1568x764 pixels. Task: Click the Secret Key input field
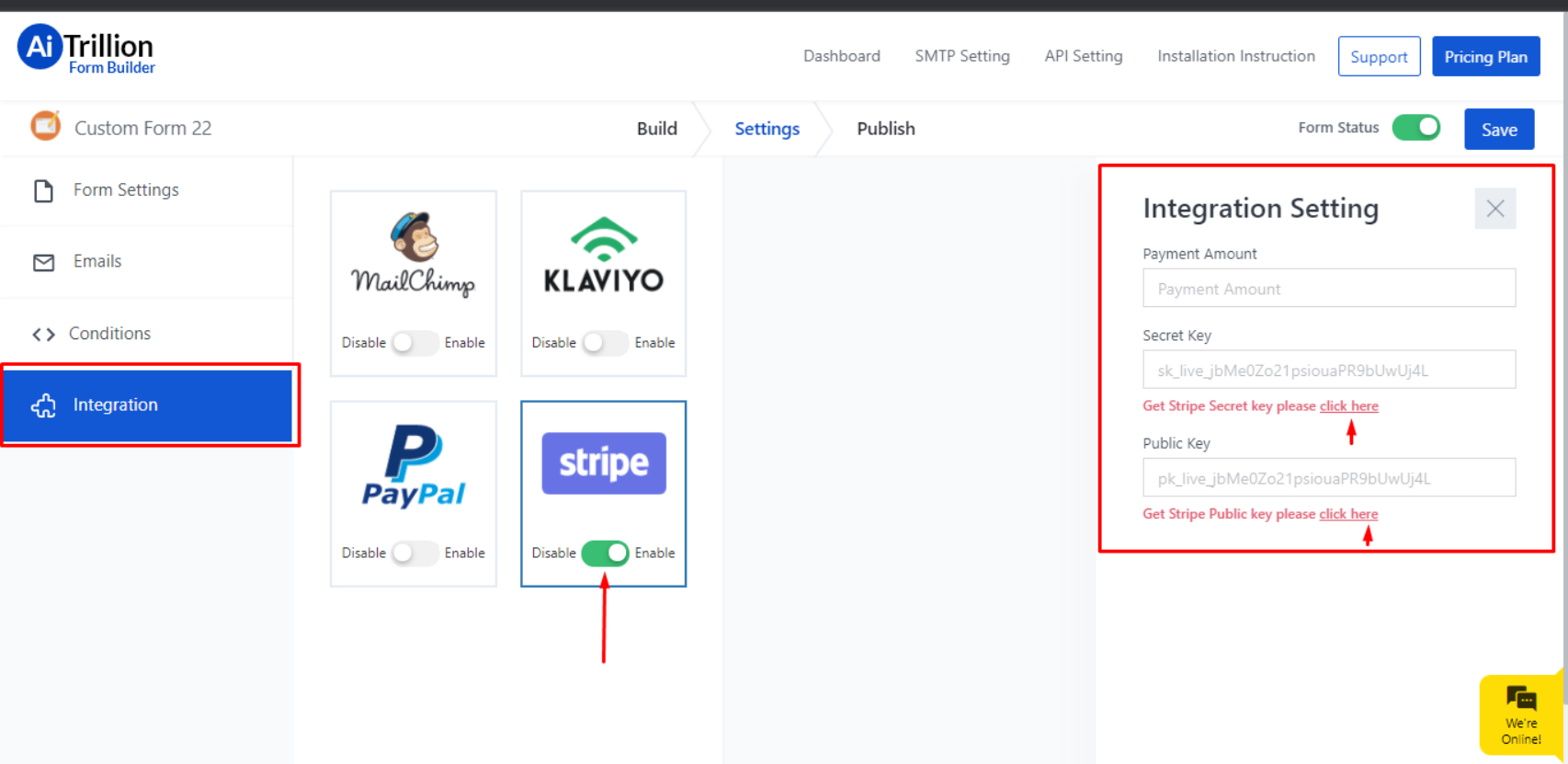point(1329,371)
